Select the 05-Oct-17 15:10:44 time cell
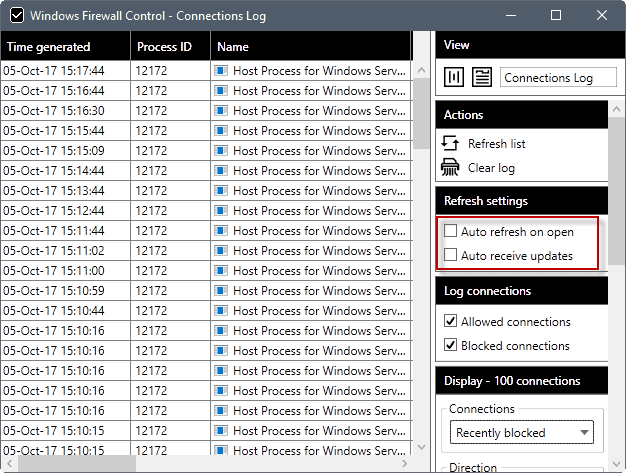 [65, 311]
